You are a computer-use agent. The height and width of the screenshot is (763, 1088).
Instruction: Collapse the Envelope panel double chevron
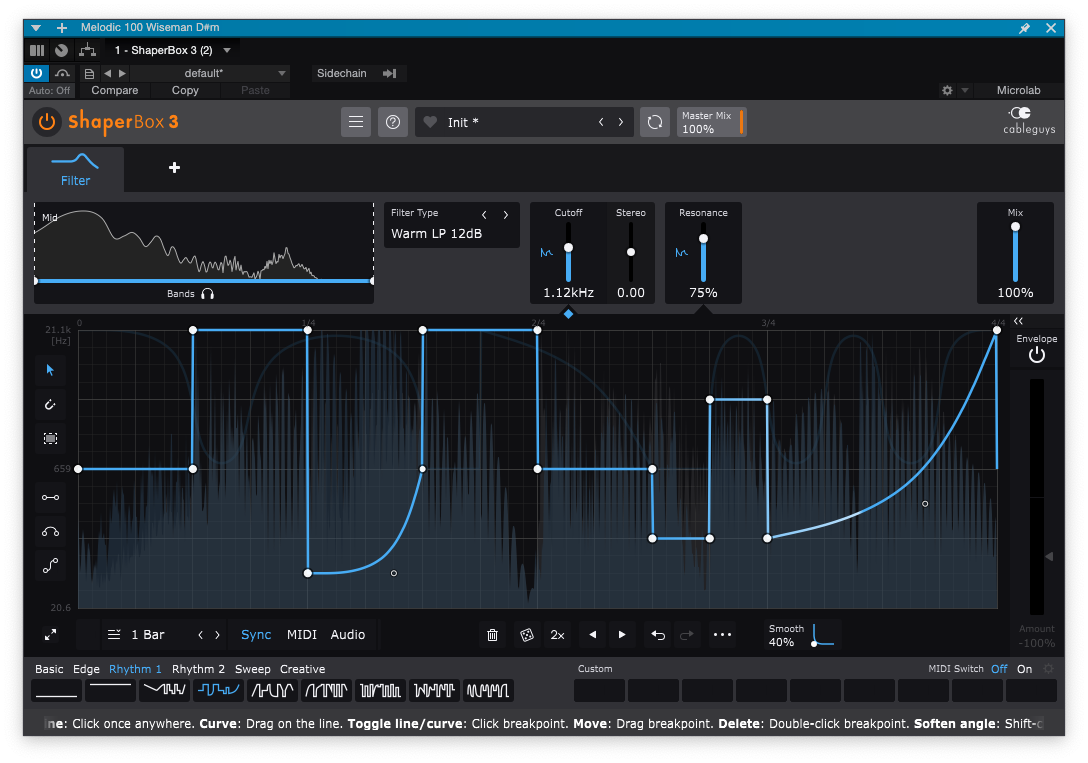pos(1018,321)
